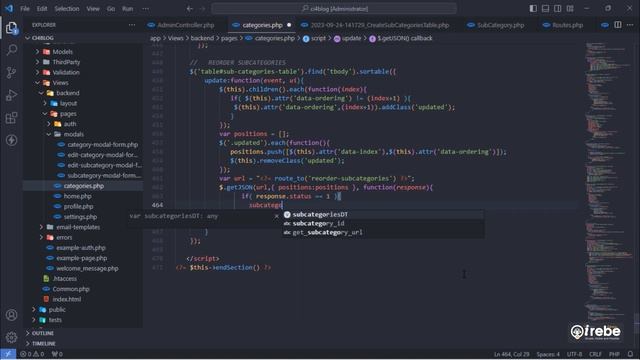Image resolution: width=640 pixels, height=360 pixels.
Task: Open profile.php in explorer
Action: (78, 207)
